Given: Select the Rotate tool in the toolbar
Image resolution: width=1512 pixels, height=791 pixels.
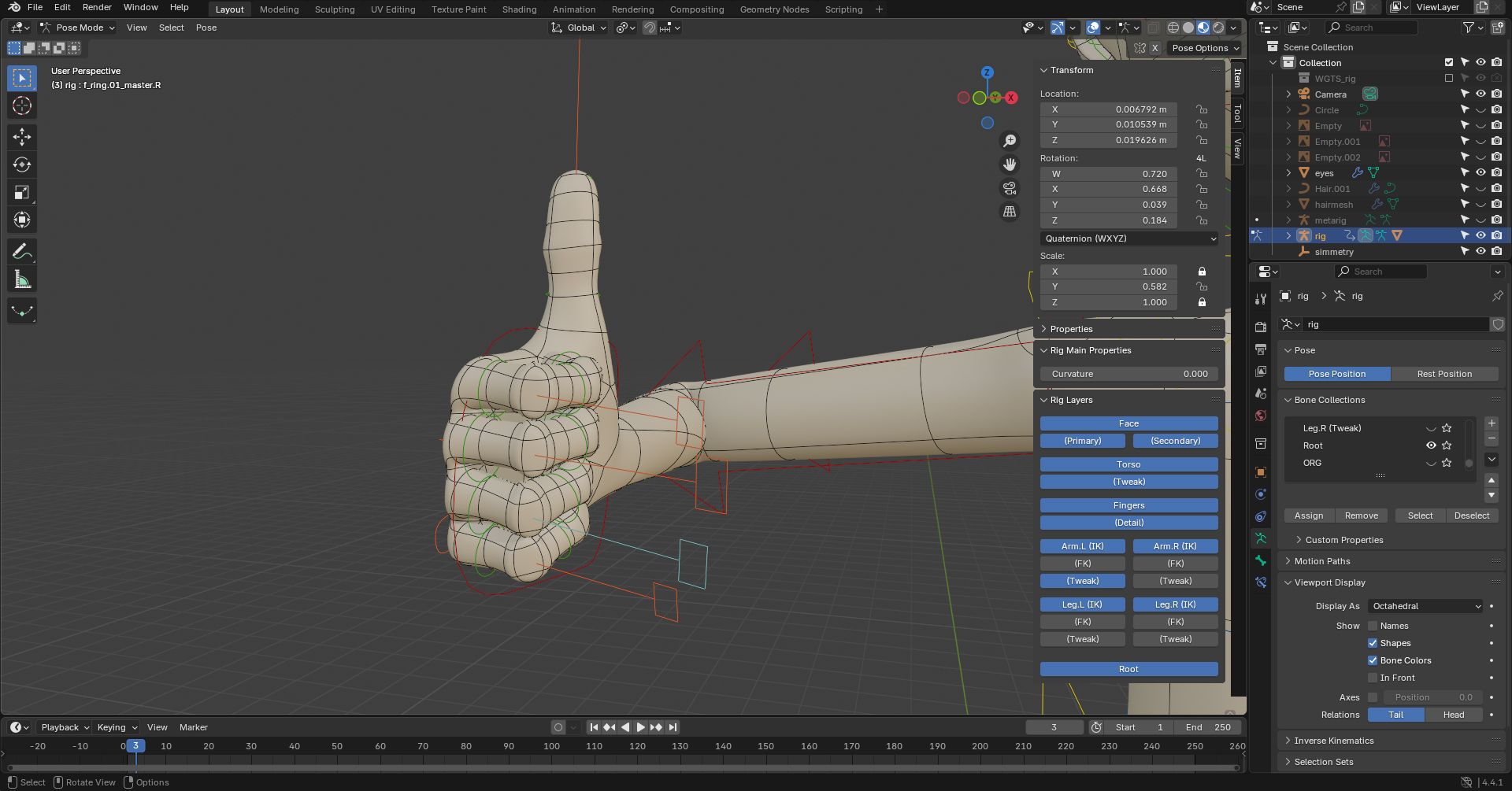Looking at the screenshot, I should coord(22,164).
